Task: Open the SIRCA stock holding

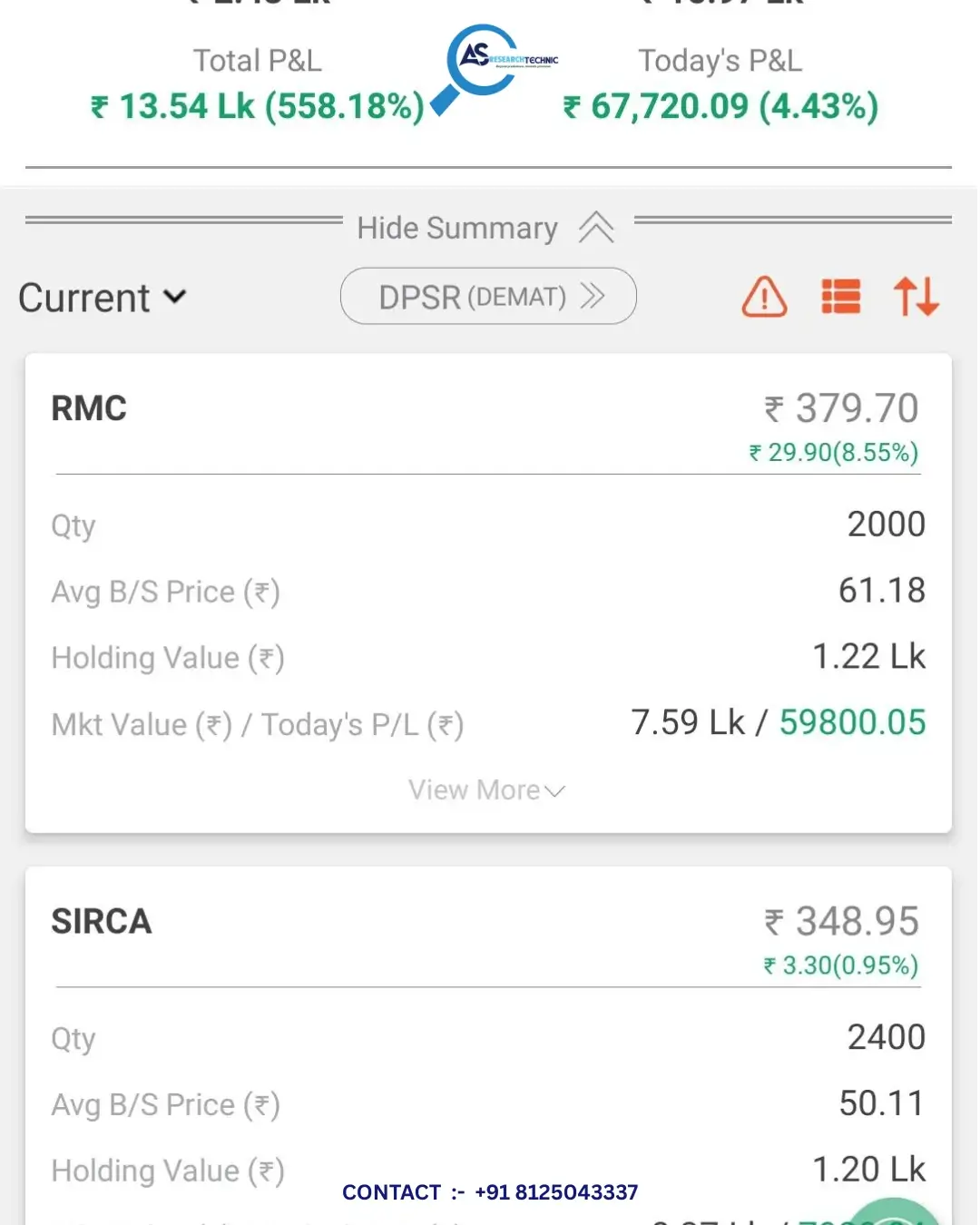Action: (x=102, y=922)
